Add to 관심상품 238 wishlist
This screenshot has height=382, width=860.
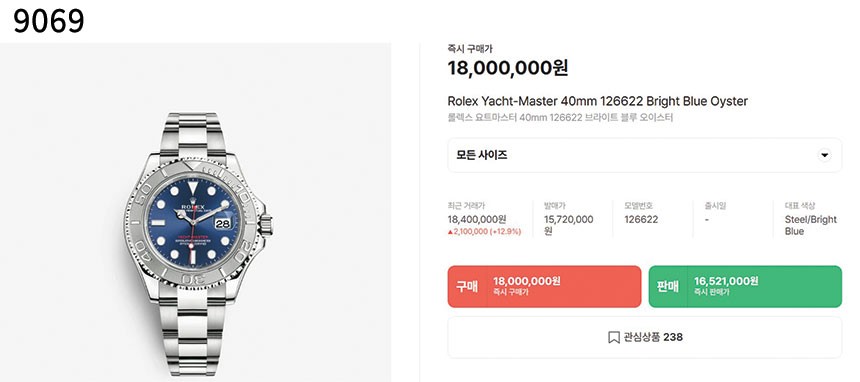tap(644, 337)
